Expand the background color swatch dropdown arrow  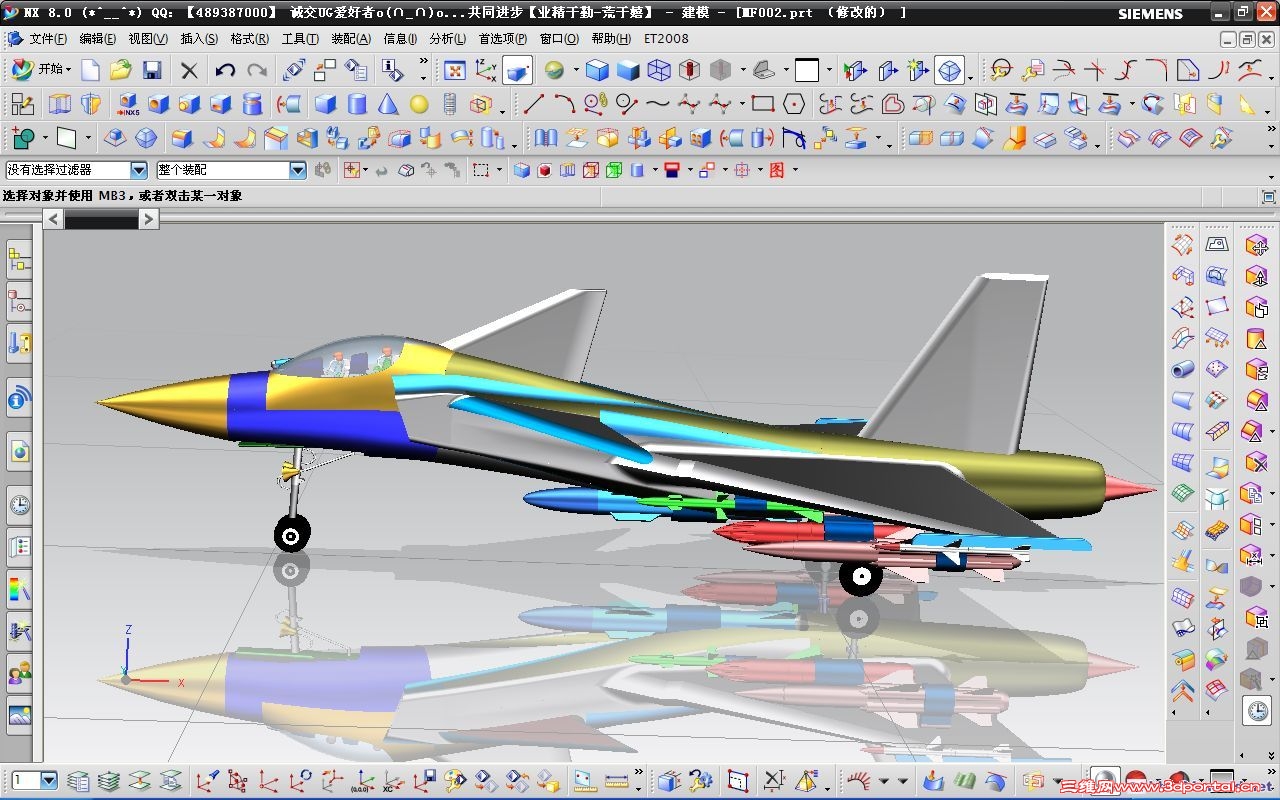pos(827,70)
